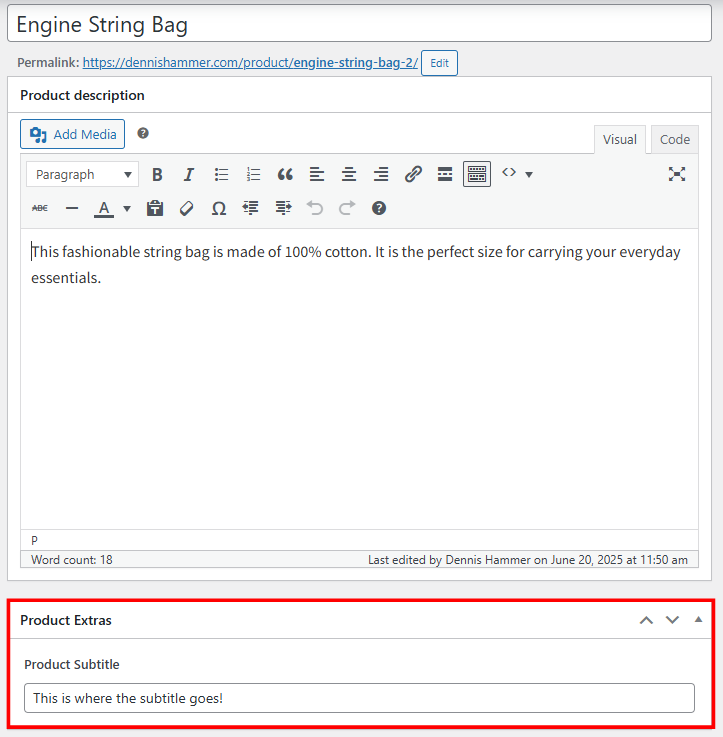Screen dimensions: 723x737
Task: Toggle bold formatting in the editor
Action: (x=157, y=174)
